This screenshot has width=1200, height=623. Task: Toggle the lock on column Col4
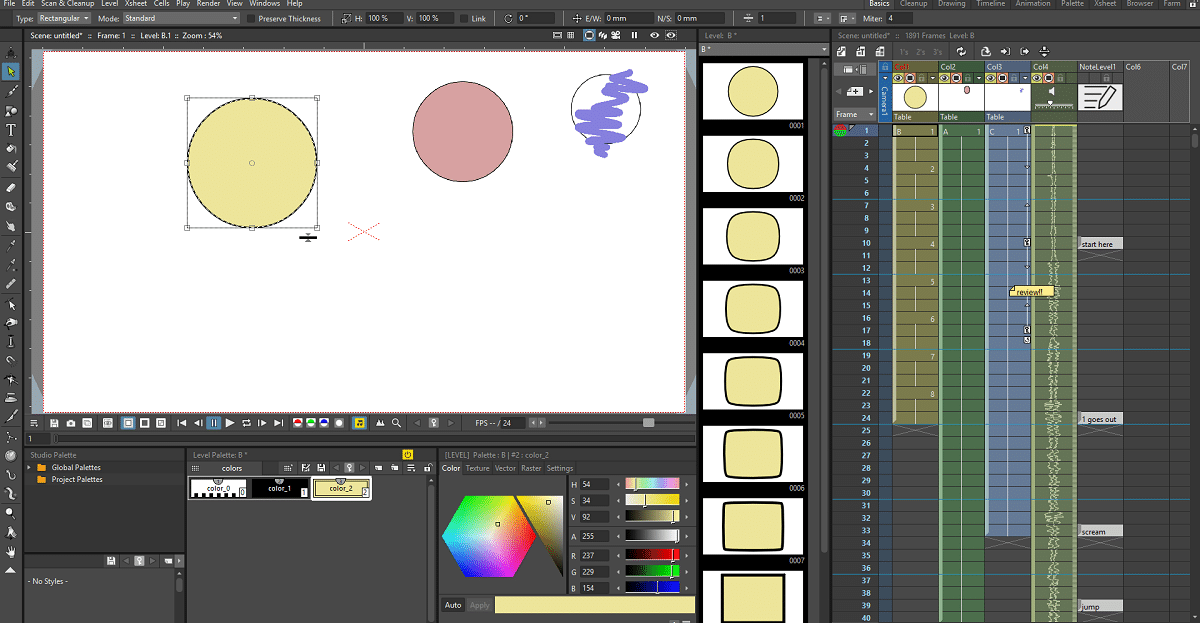1060,78
